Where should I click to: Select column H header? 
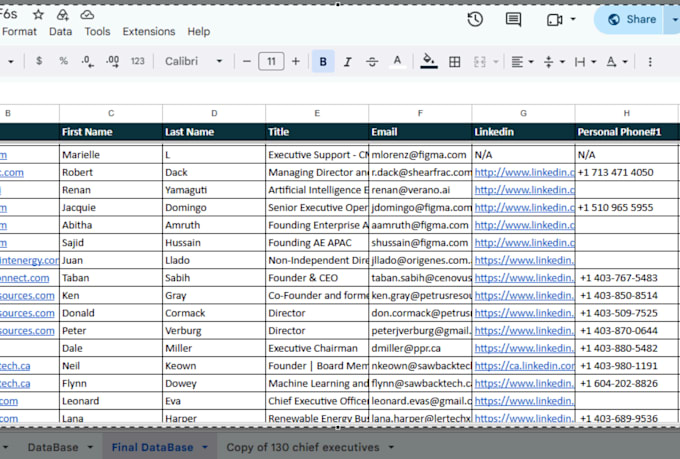click(x=627, y=114)
